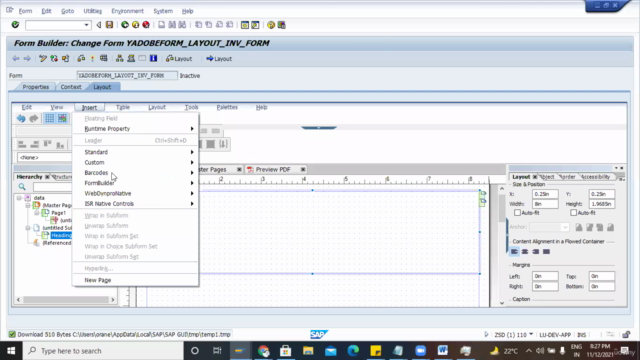Open the Standard submenu in Insert menu
Screen dimensions: 640x360
[x=136, y=152]
